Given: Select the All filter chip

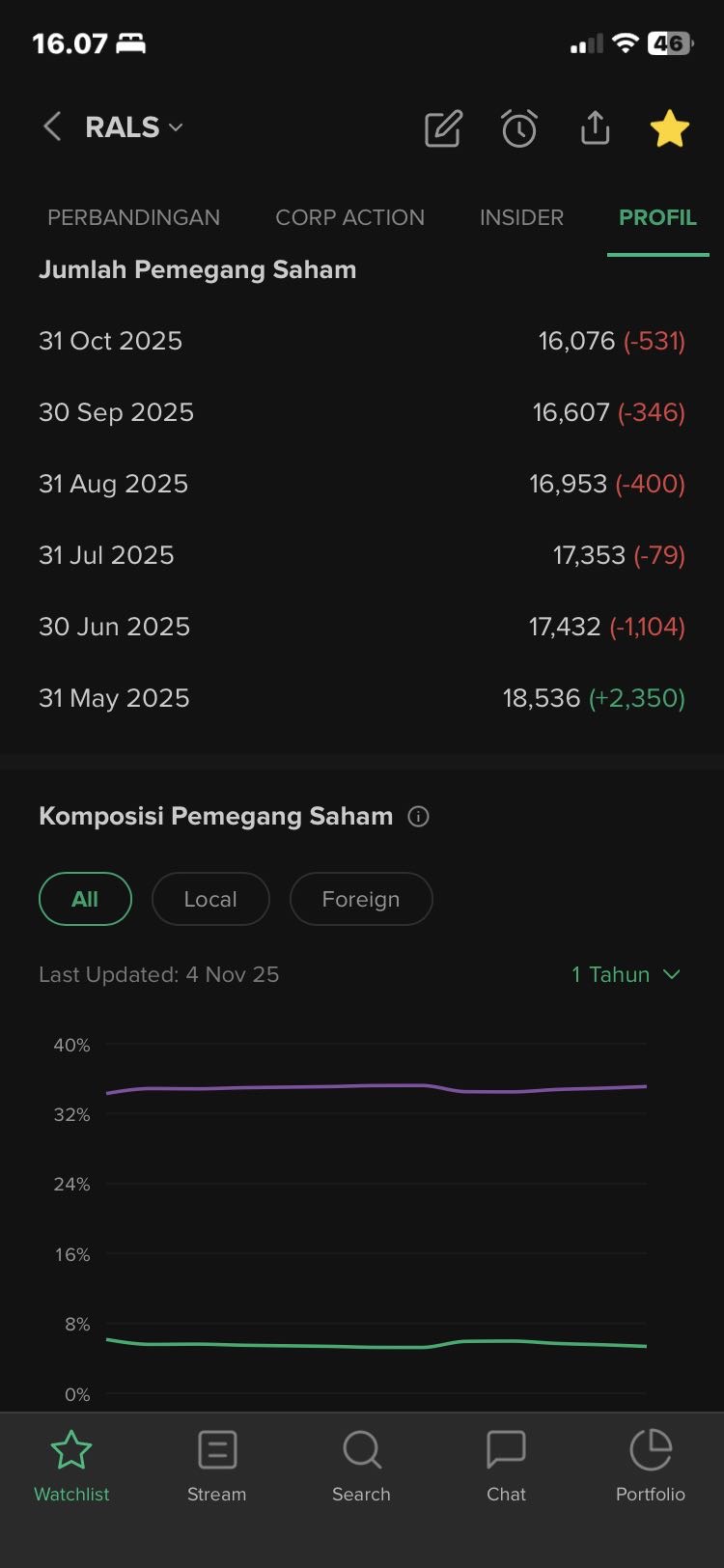Looking at the screenshot, I should [85, 899].
